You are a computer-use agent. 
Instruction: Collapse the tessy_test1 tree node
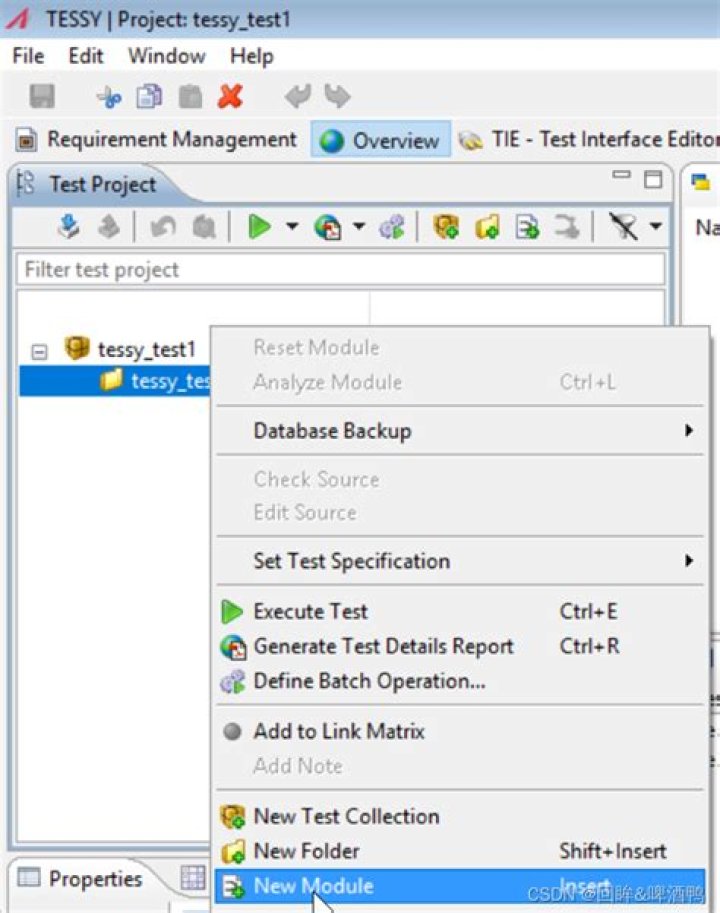[x=39, y=352]
